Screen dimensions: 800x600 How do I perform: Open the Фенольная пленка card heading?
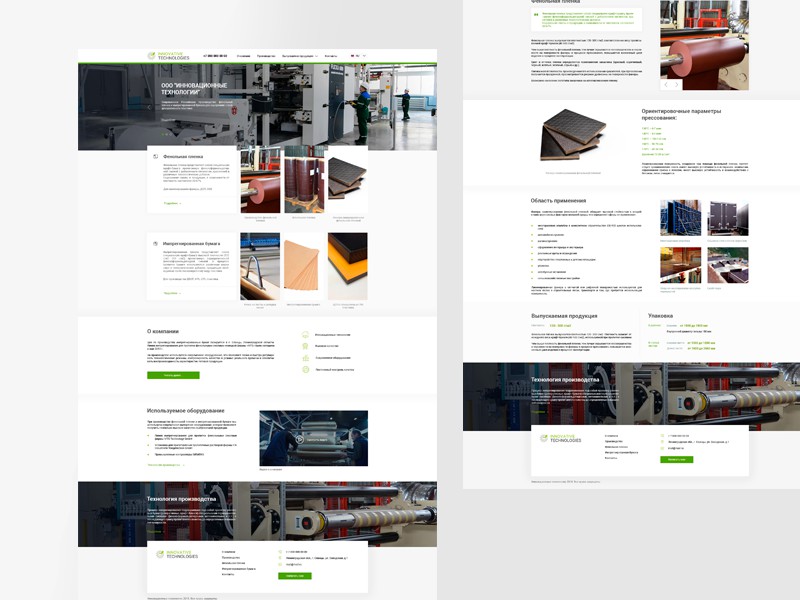tap(183, 157)
